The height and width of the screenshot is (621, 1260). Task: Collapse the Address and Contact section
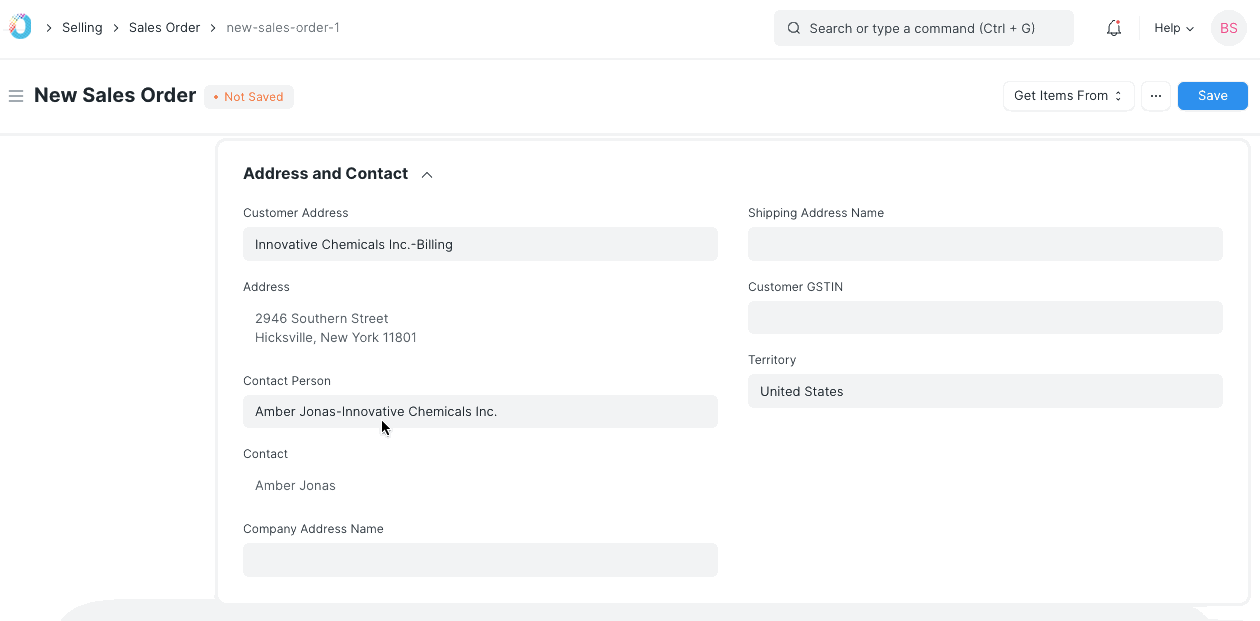coord(427,174)
